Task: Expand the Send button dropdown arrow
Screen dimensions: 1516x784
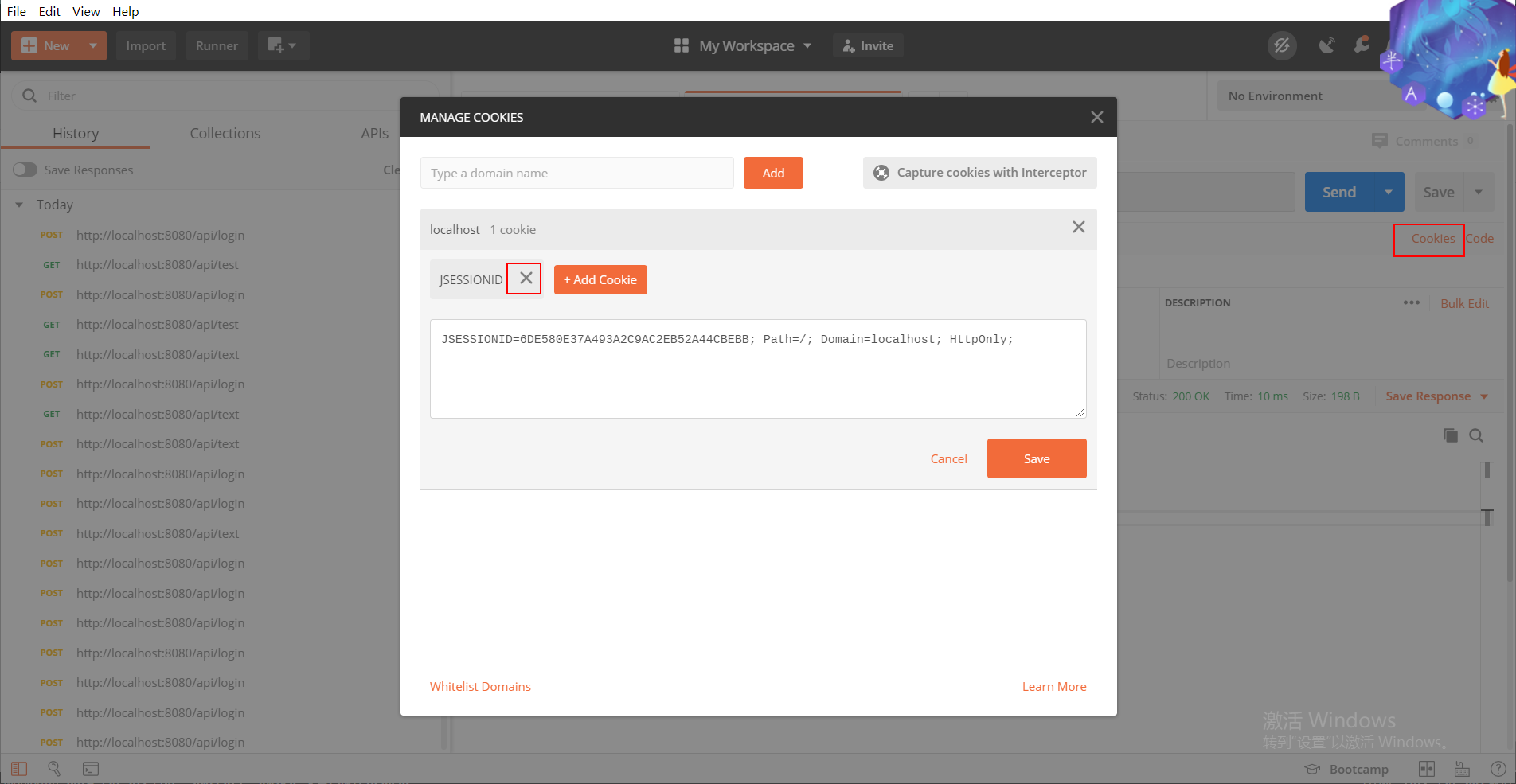Action: [1389, 192]
